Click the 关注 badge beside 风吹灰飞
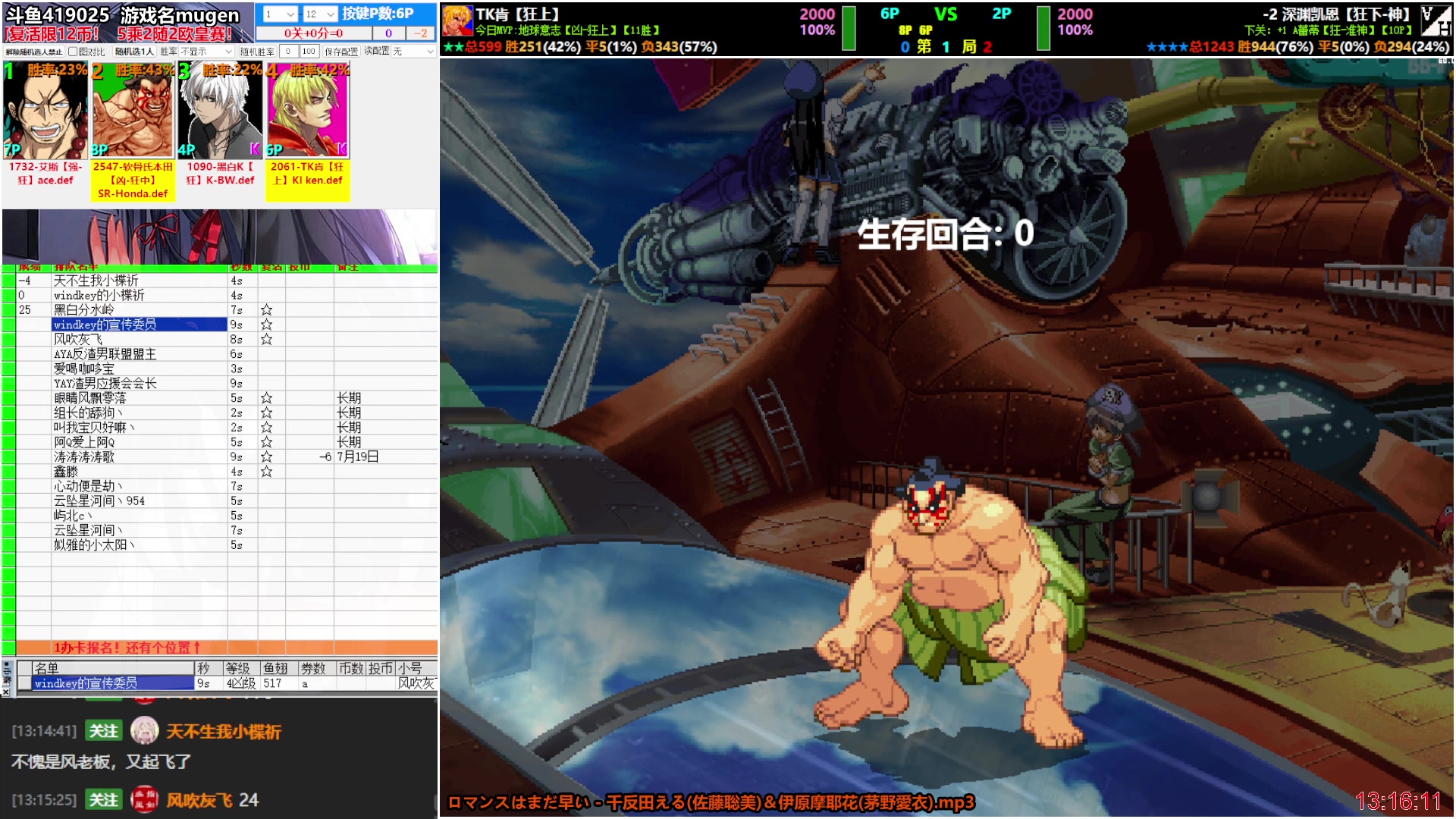This screenshot has height=819, width=1456. pos(103,800)
